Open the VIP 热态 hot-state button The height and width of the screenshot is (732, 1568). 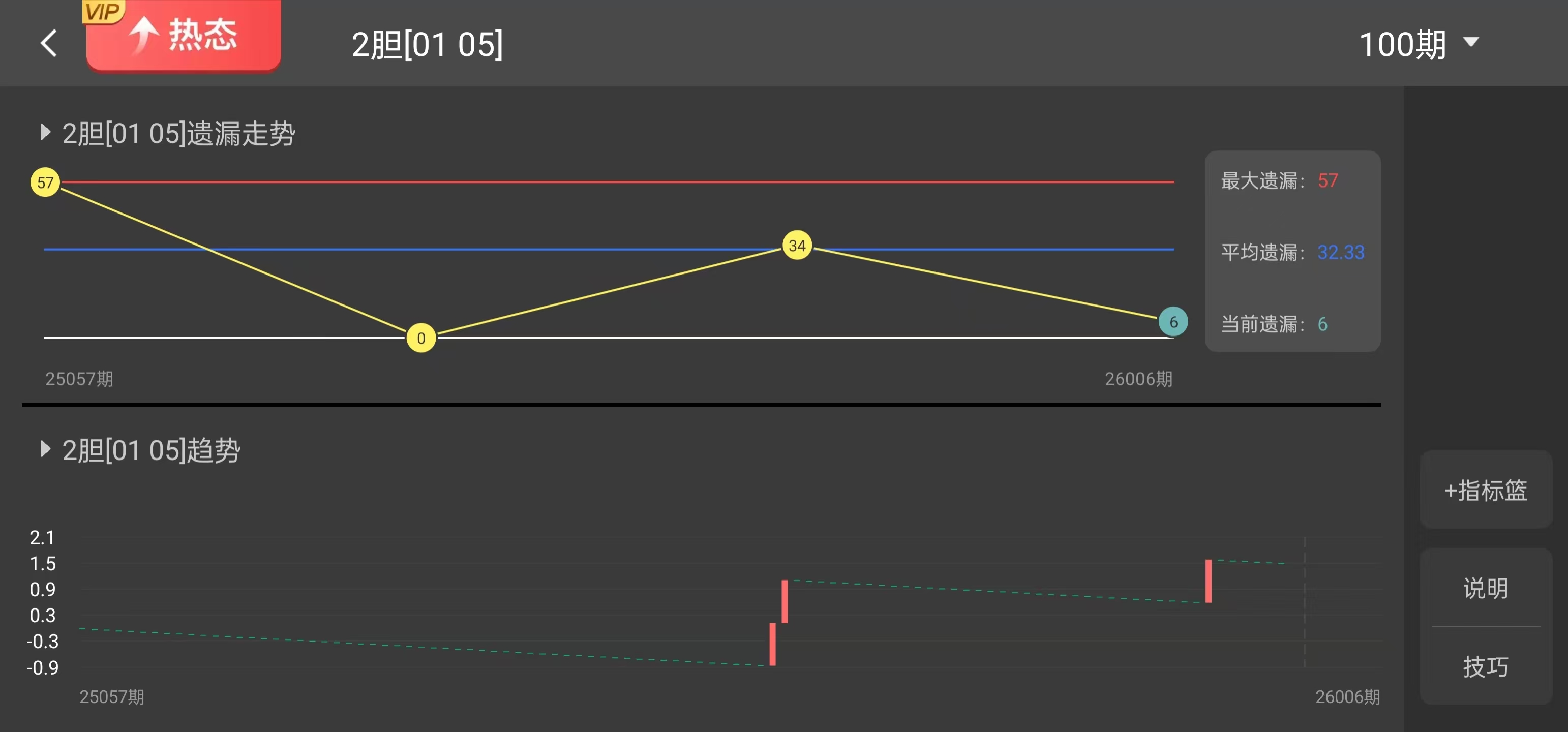[183, 35]
